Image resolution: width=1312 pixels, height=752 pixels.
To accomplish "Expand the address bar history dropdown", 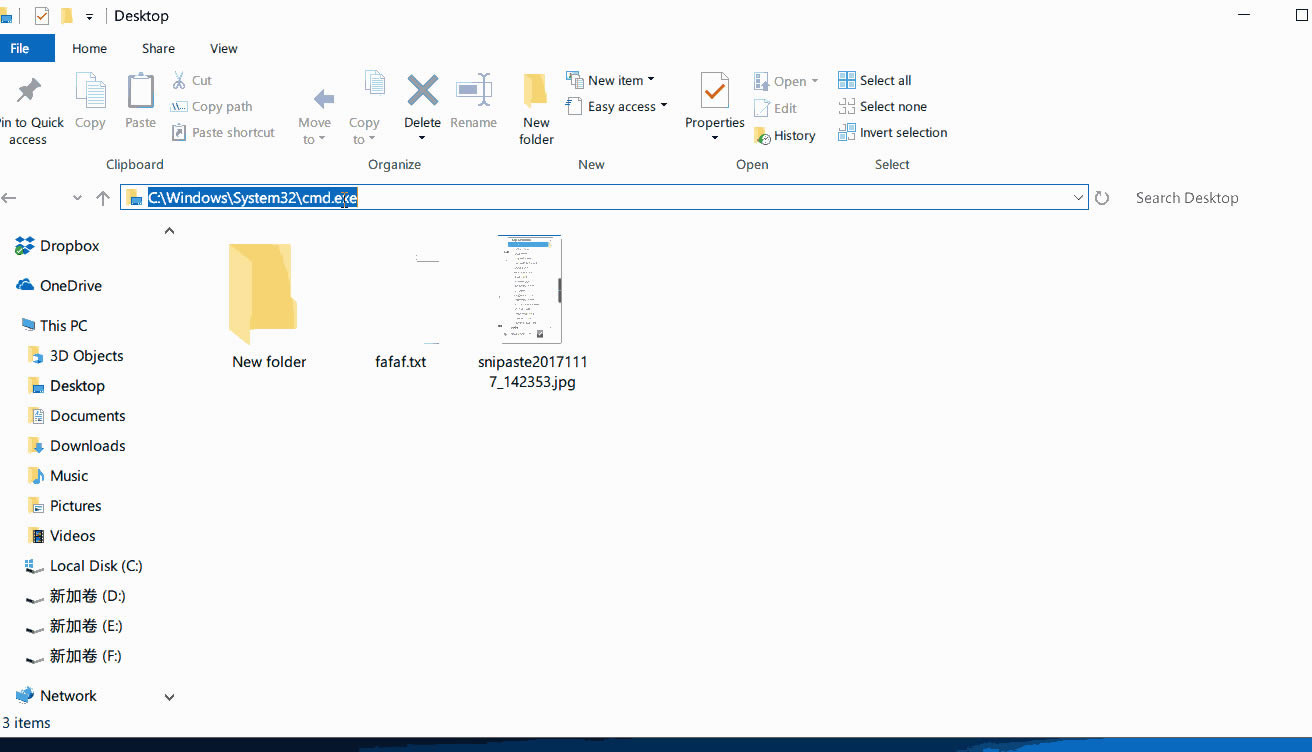I will point(1079,198).
